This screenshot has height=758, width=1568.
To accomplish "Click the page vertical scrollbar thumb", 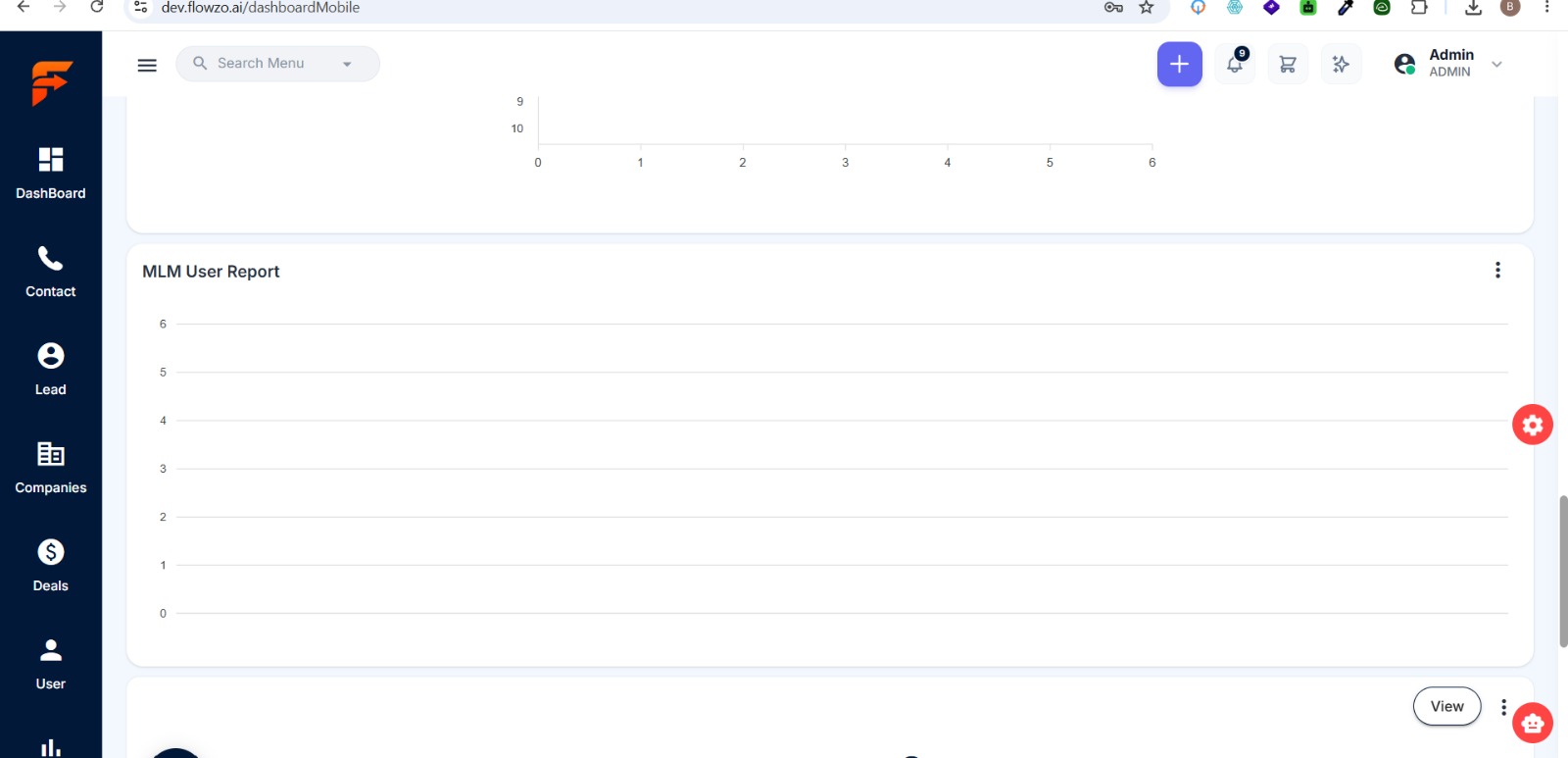I will pyautogui.click(x=1563, y=572).
